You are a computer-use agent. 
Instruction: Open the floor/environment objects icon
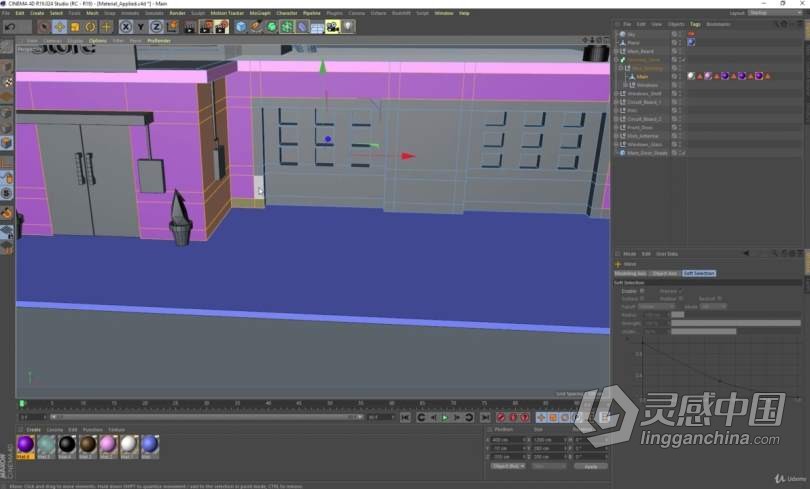[x=317, y=27]
